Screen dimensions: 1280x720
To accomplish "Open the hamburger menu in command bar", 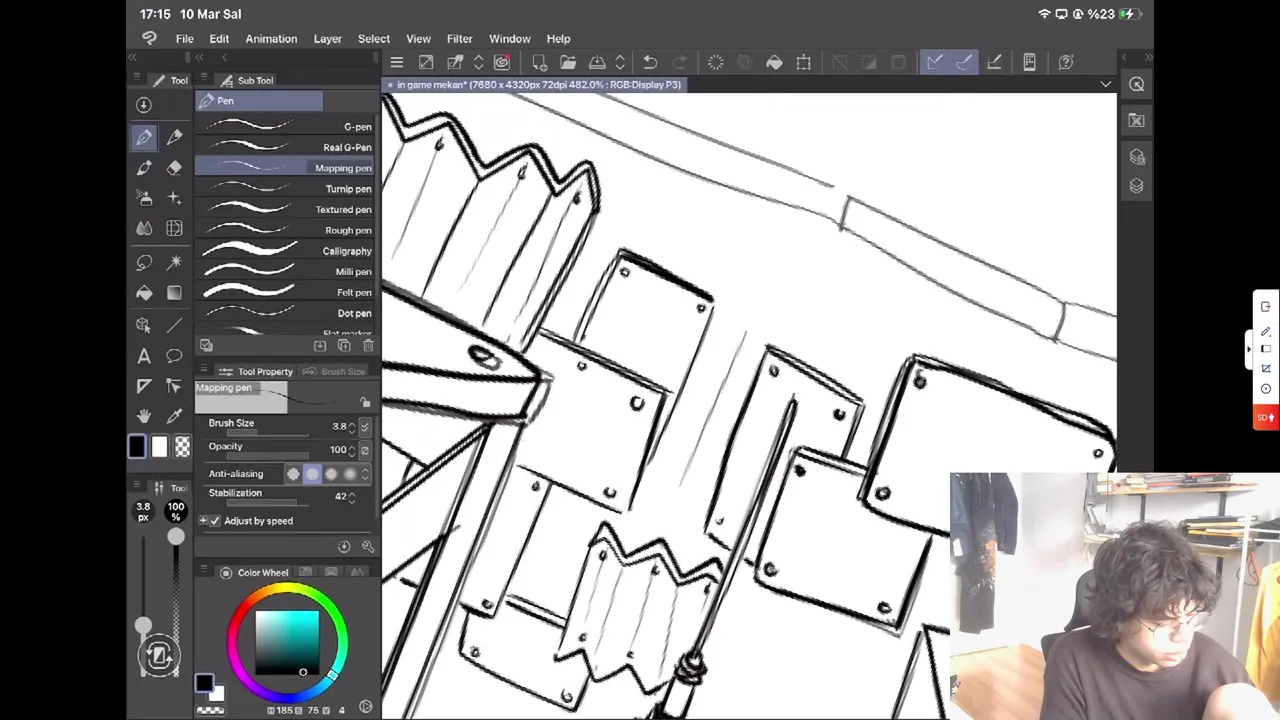I will tap(396, 62).
